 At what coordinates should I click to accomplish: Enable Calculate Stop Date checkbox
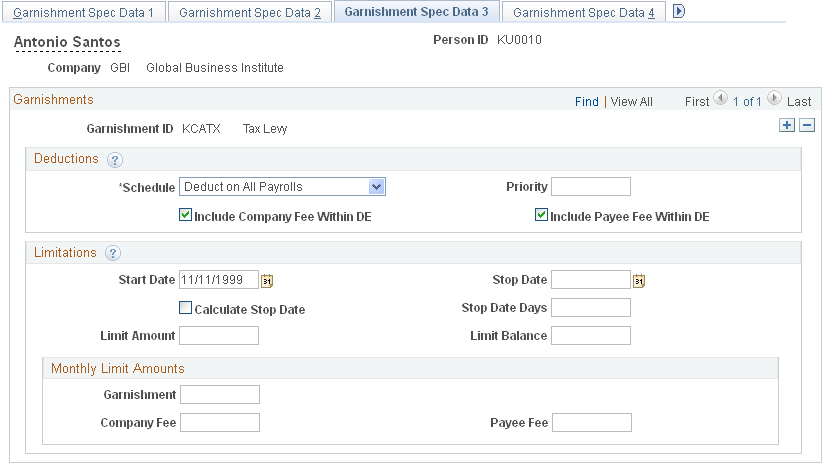click(185, 308)
